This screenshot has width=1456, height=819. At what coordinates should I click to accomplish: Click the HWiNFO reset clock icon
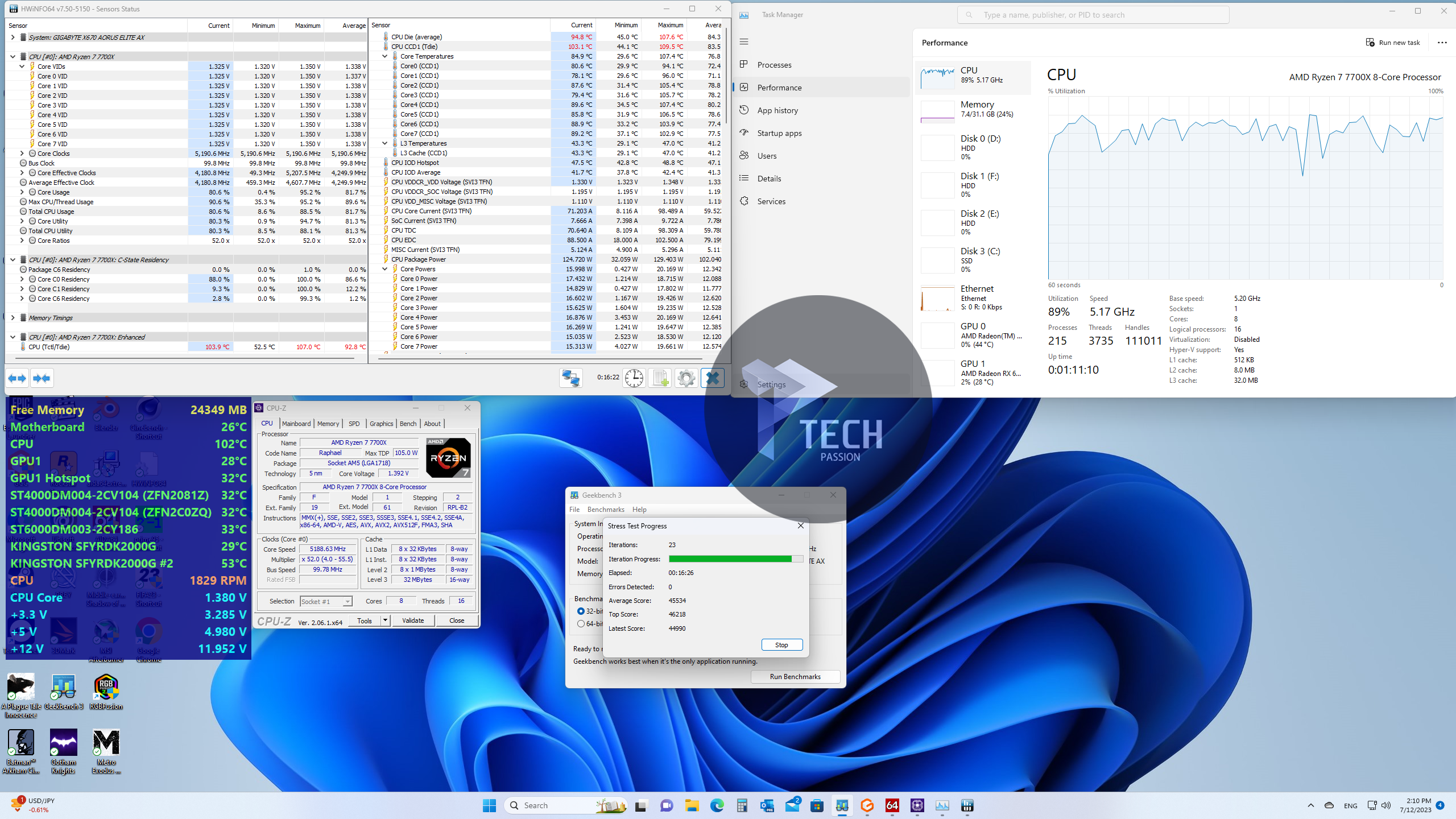tap(634, 378)
